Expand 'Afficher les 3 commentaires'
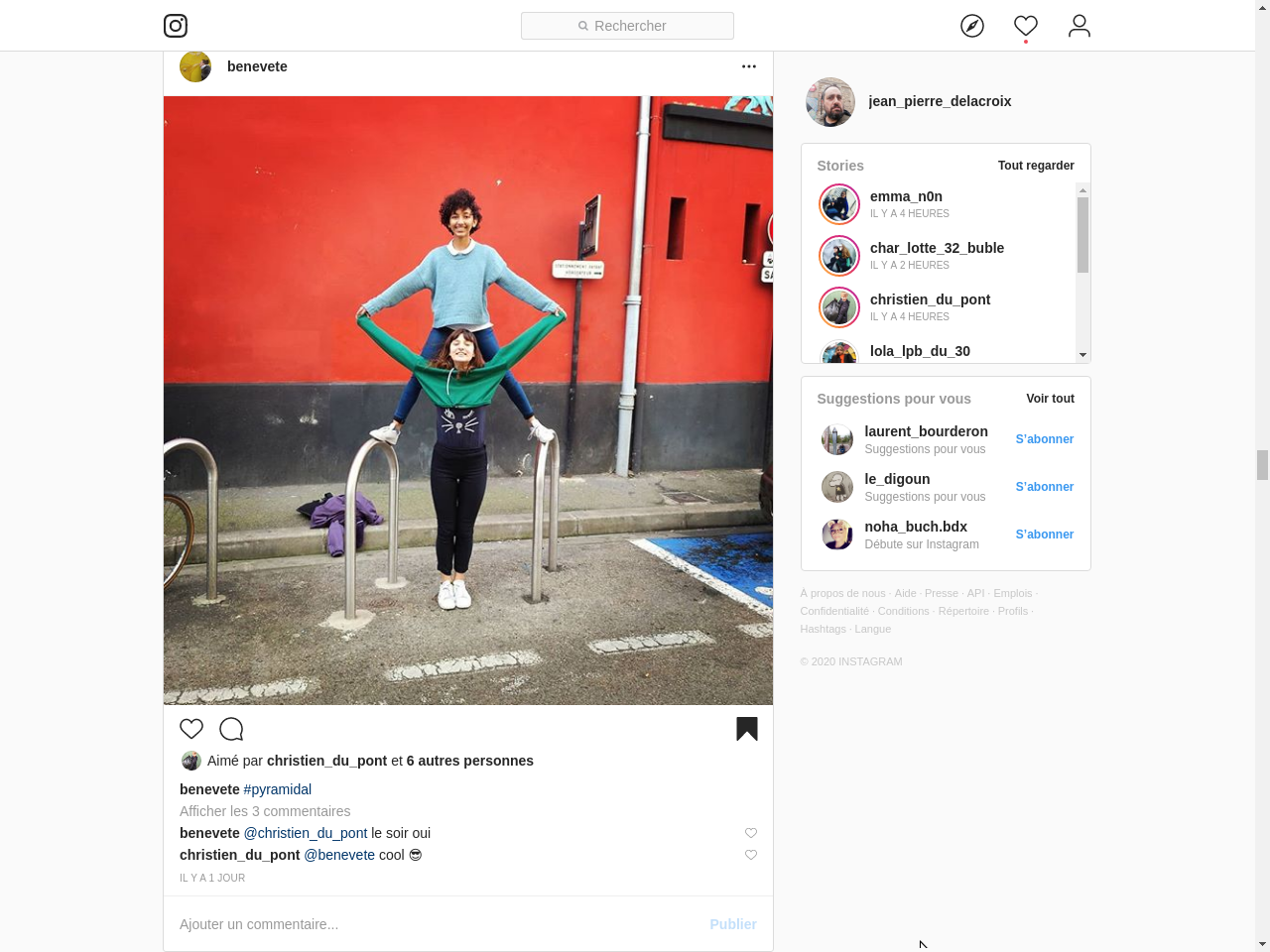The image size is (1270, 952). pyautogui.click(x=265, y=811)
